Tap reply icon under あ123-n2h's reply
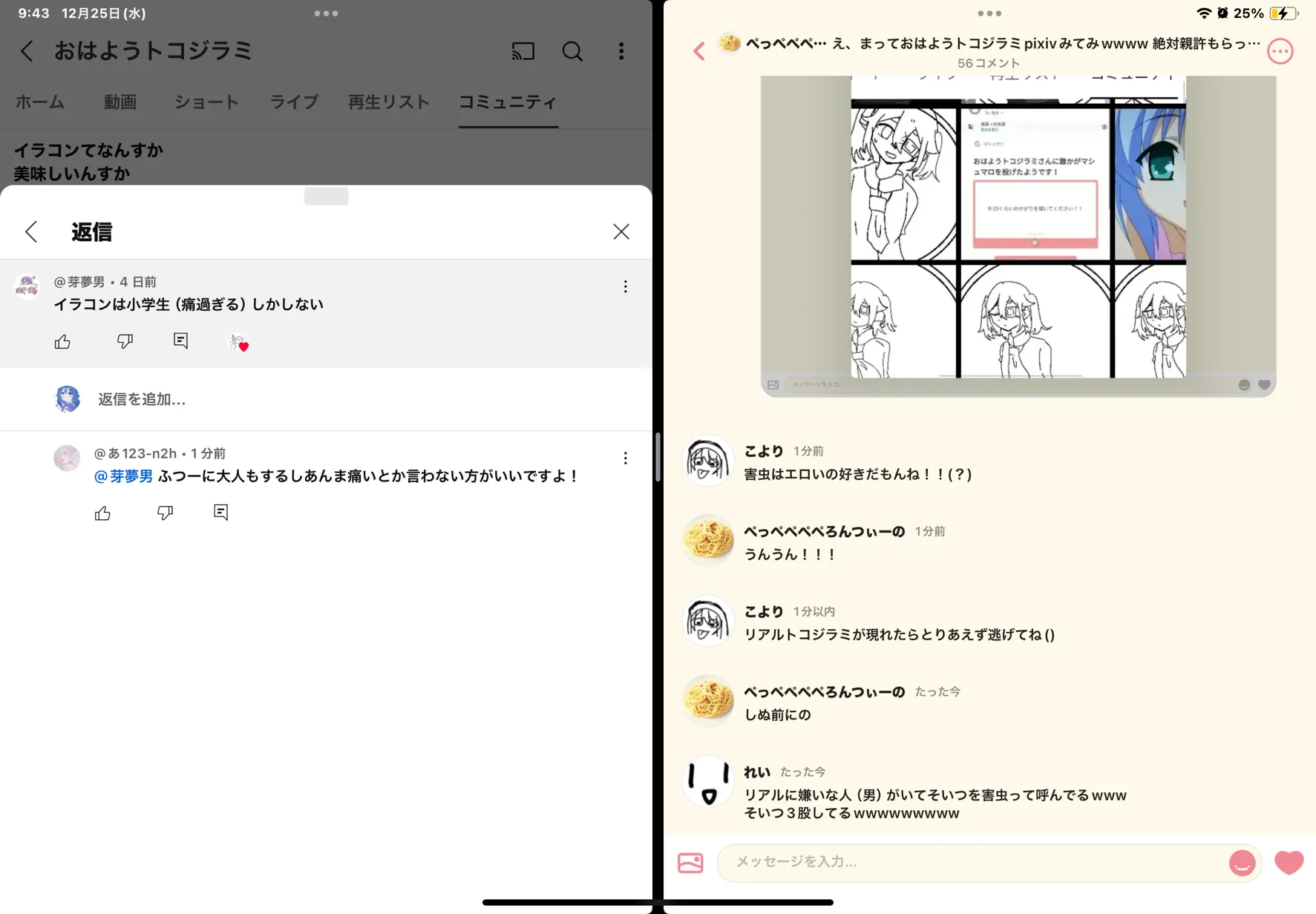The height and width of the screenshot is (914, 1316). pos(220,512)
